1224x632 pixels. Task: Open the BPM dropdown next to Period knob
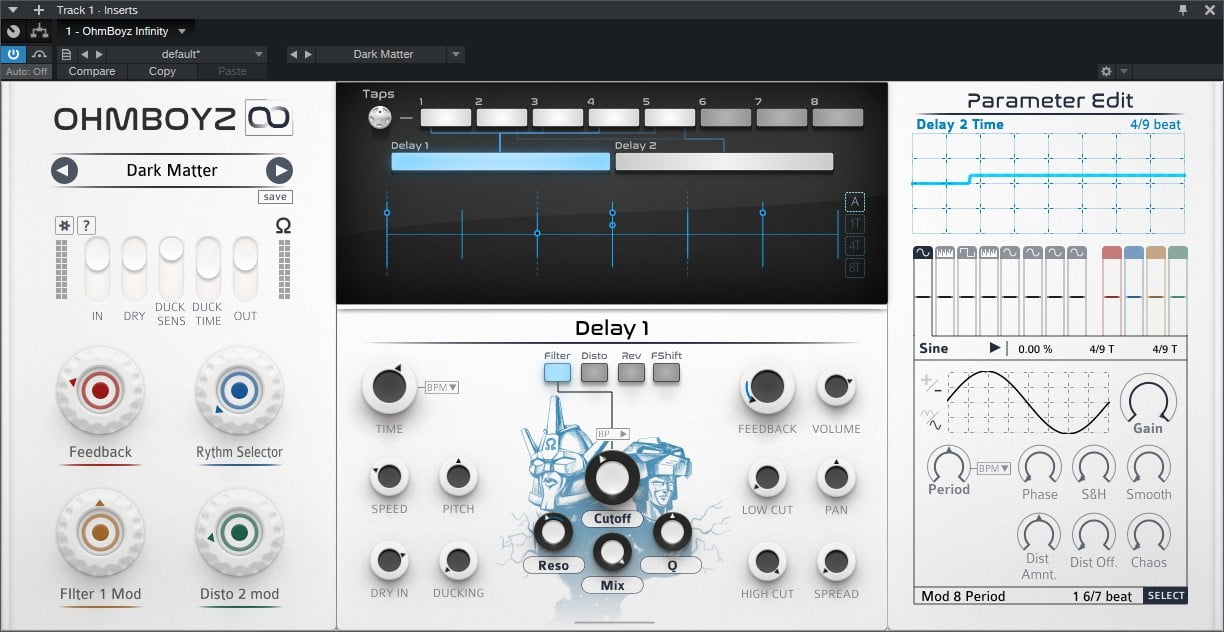(x=995, y=468)
